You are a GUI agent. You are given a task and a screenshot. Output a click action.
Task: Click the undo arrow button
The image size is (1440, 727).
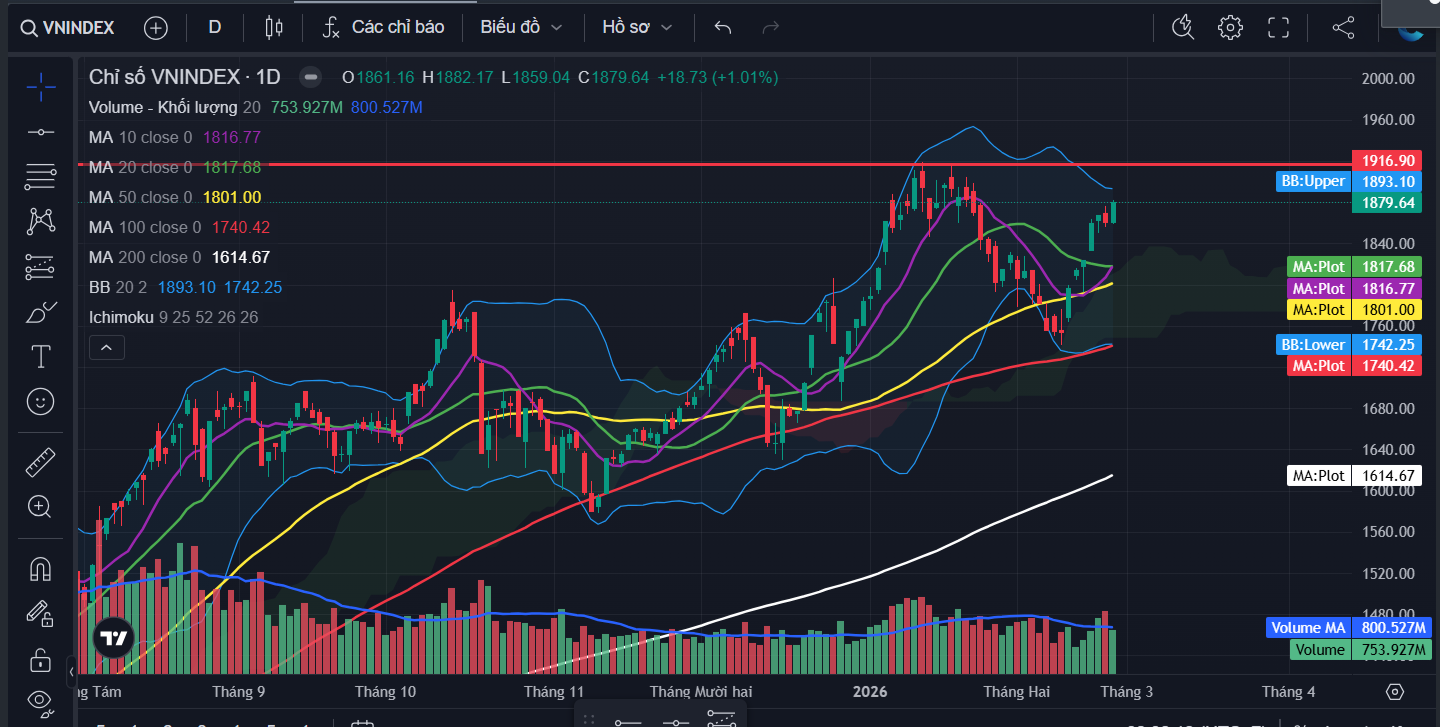(x=723, y=27)
